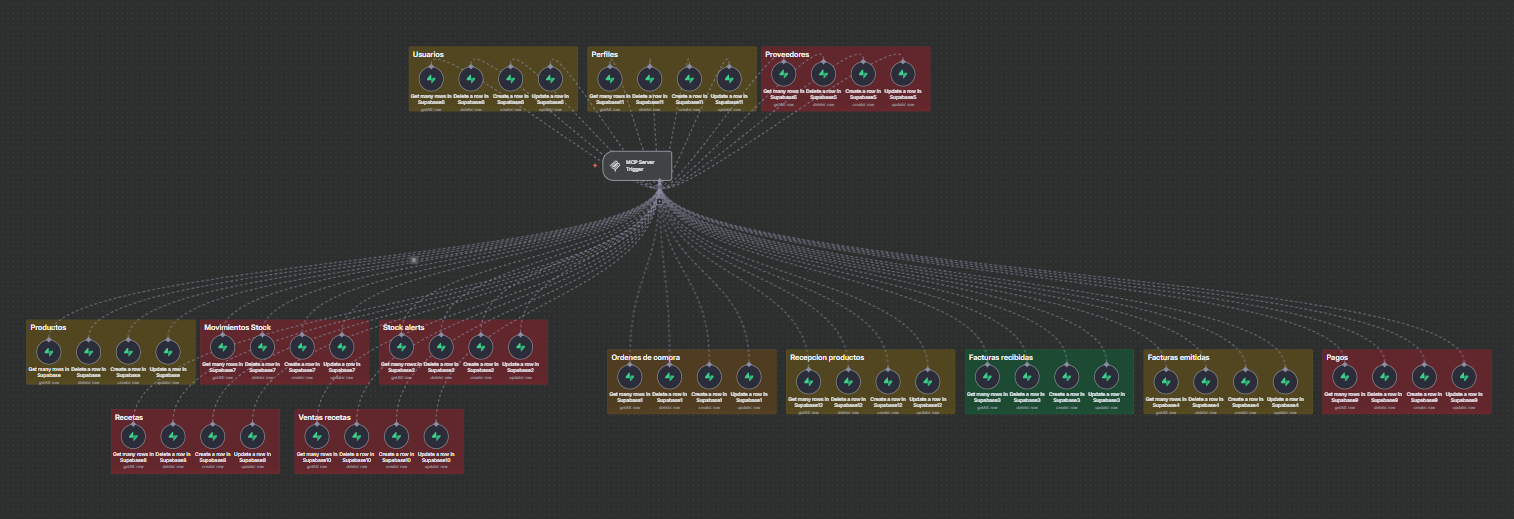This screenshot has height=519, width=1514.
Task: Open Get many rows node in Ordenes de compra
Action: pyautogui.click(x=629, y=376)
